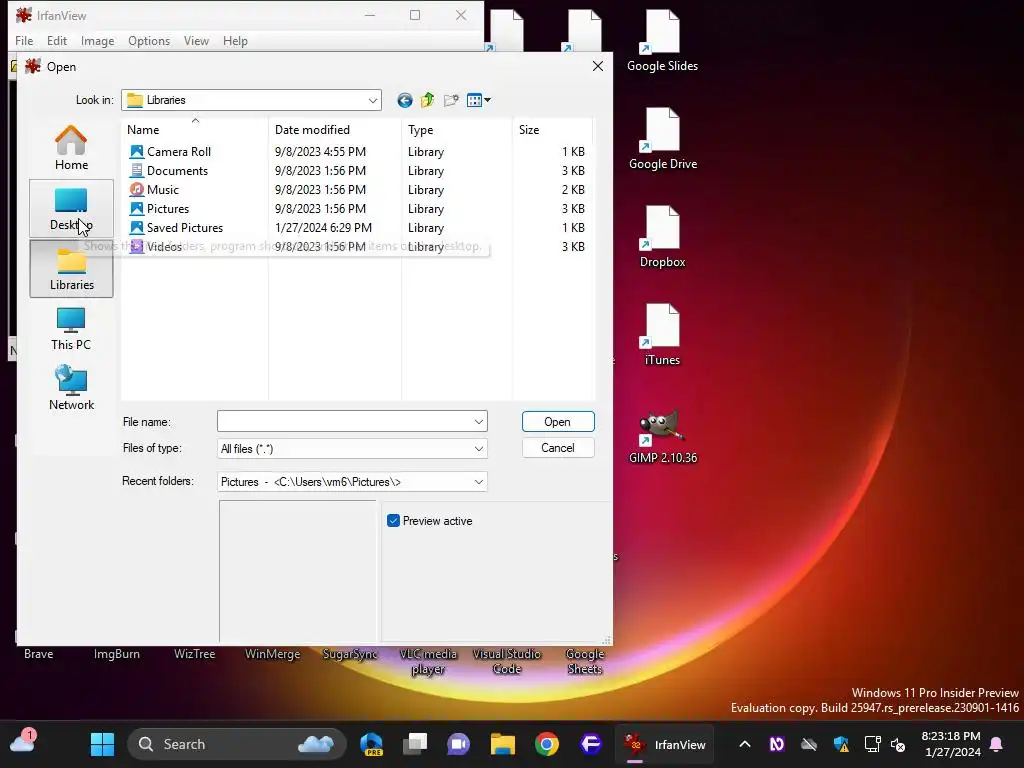1024x768 pixels.
Task: Select This PC in the places sidebar
Action: click(x=71, y=329)
